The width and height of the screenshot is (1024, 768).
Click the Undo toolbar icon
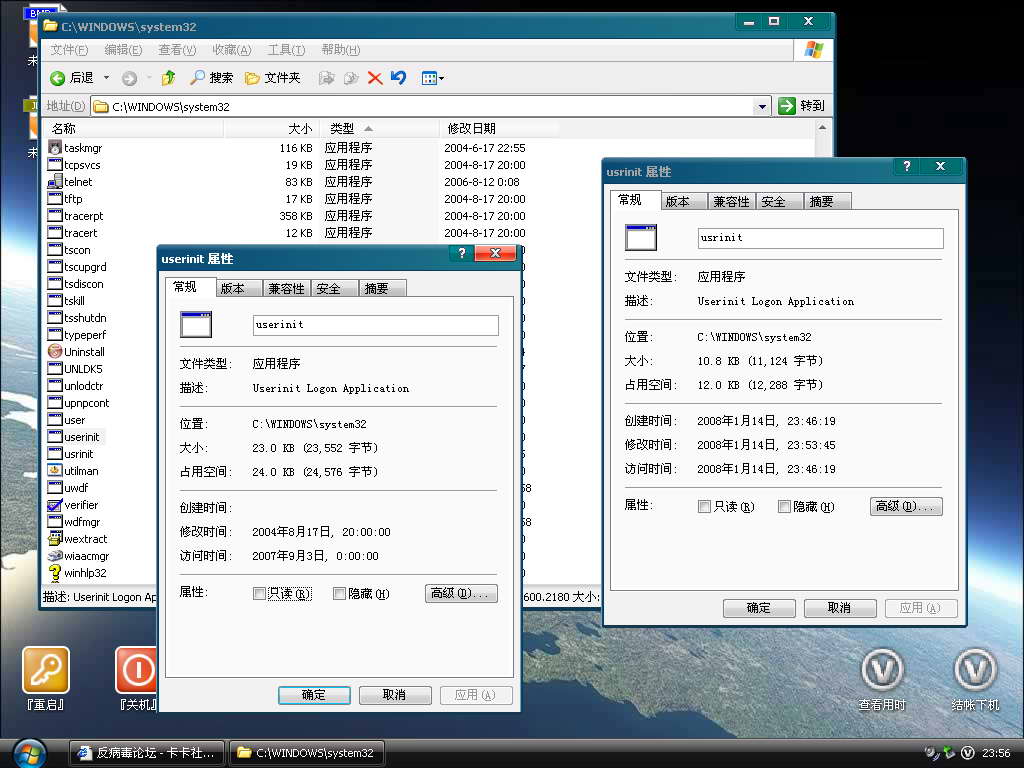pyautogui.click(x=398, y=78)
